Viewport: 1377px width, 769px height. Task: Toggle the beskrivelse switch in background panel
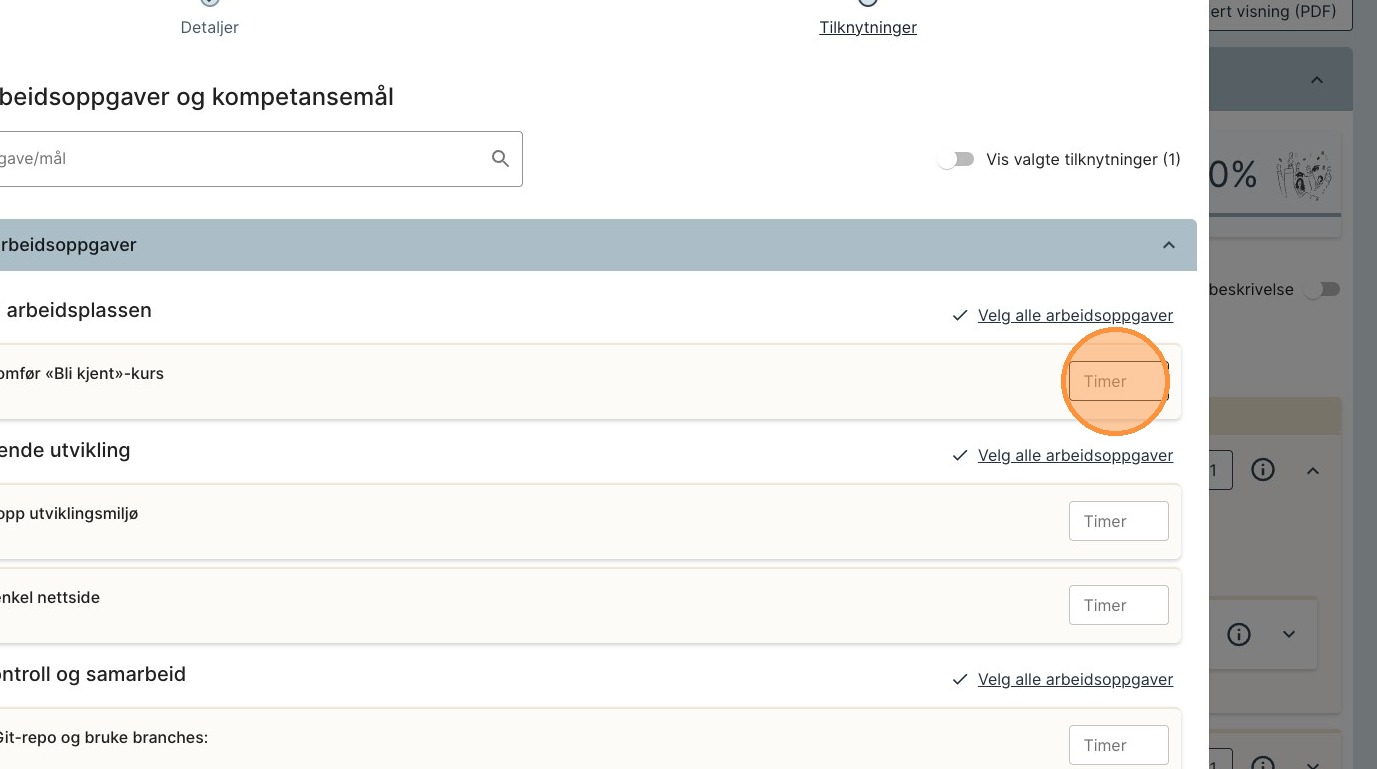[1326, 290]
